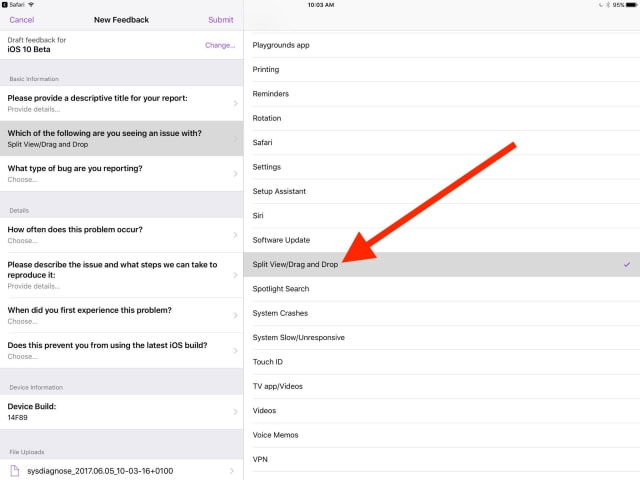Select Setup Assistant
This screenshot has width=640, height=480.
click(442, 191)
